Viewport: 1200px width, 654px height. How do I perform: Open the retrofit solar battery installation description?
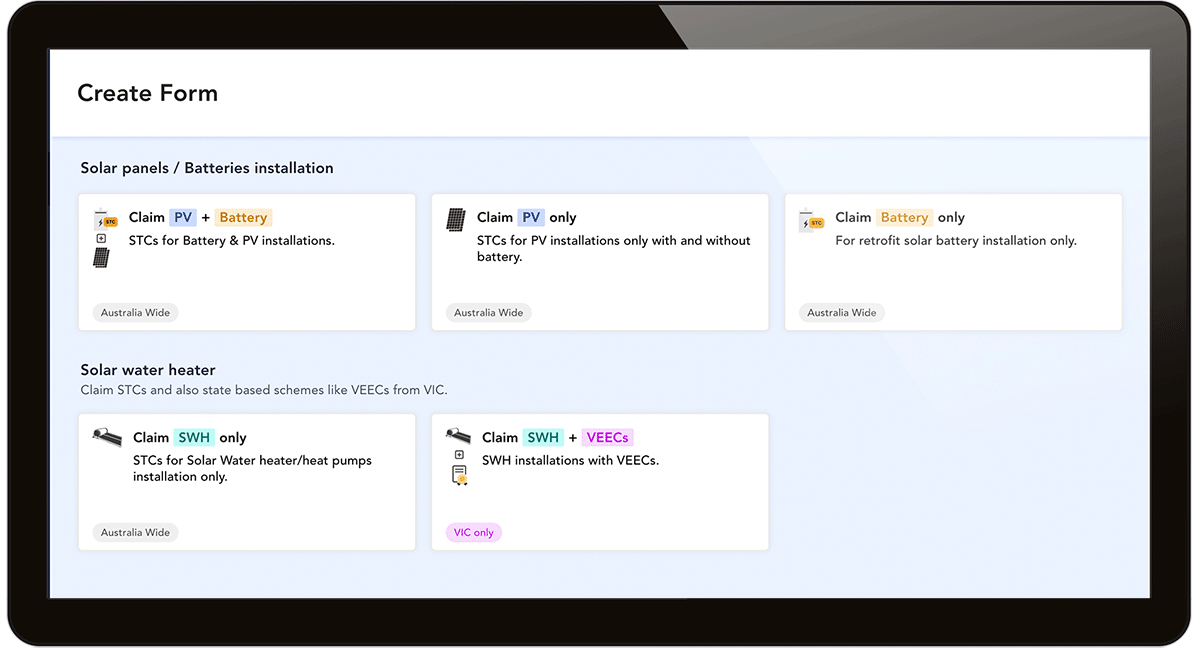point(955,241)
